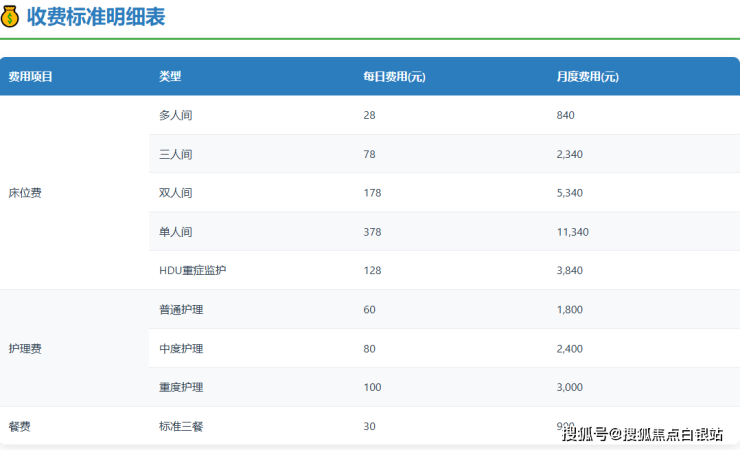Click the 中度护理 type cell
This screenshot has width=740, height=450.
(181, 349)
